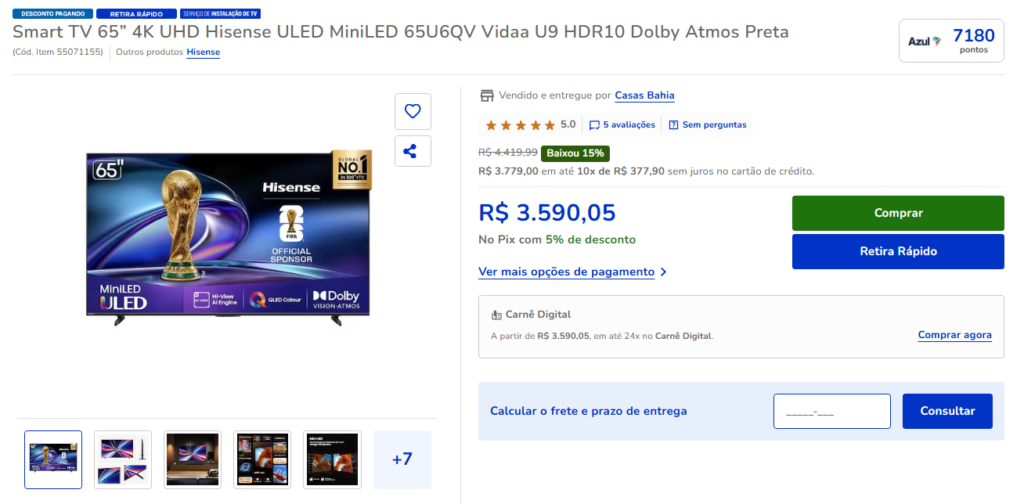
Task: Select the living room TV thumbnail
Action: tap(193, 459)
